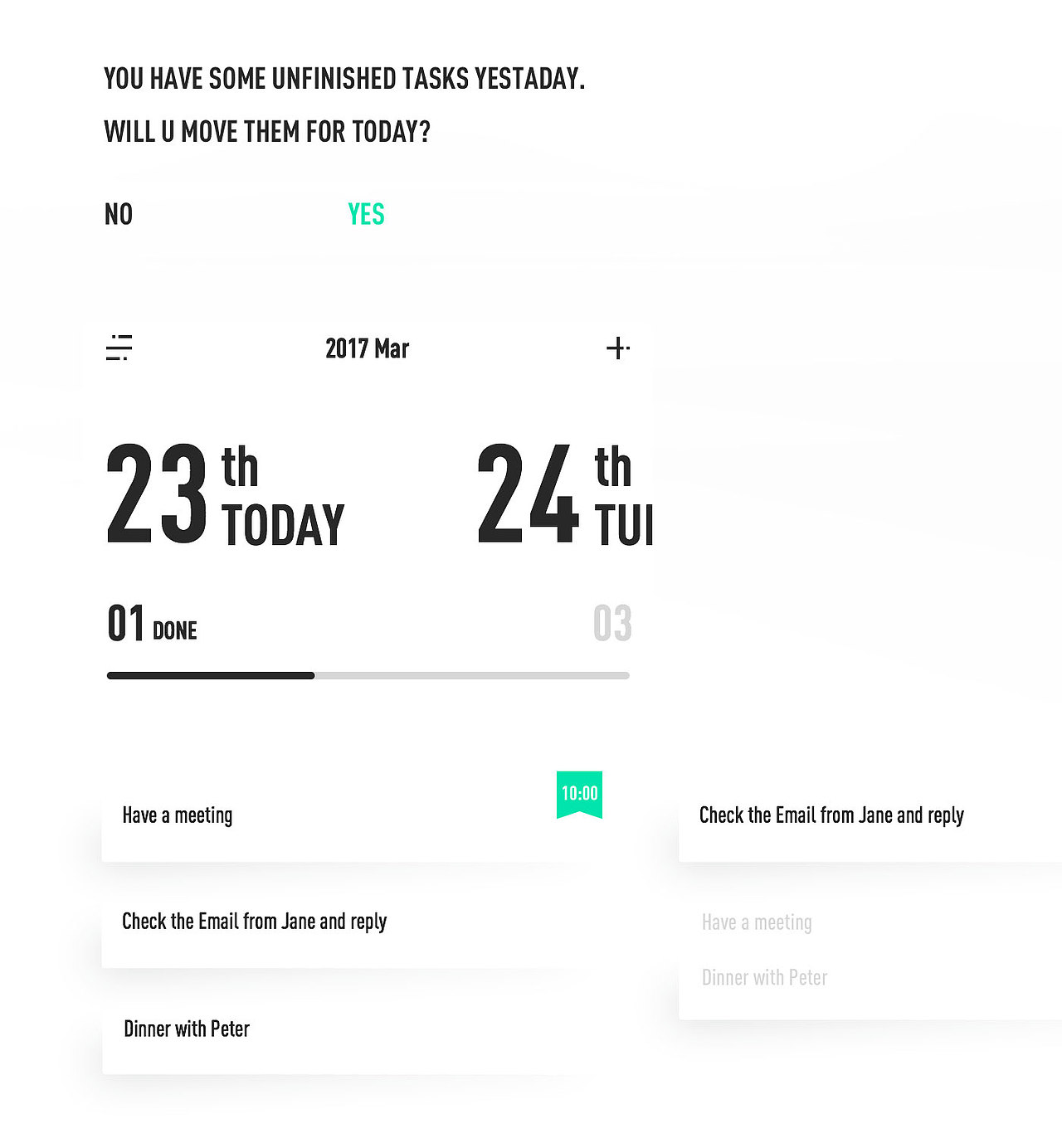
Task: Open the filter menu icon
Action: tap(119, 348)
